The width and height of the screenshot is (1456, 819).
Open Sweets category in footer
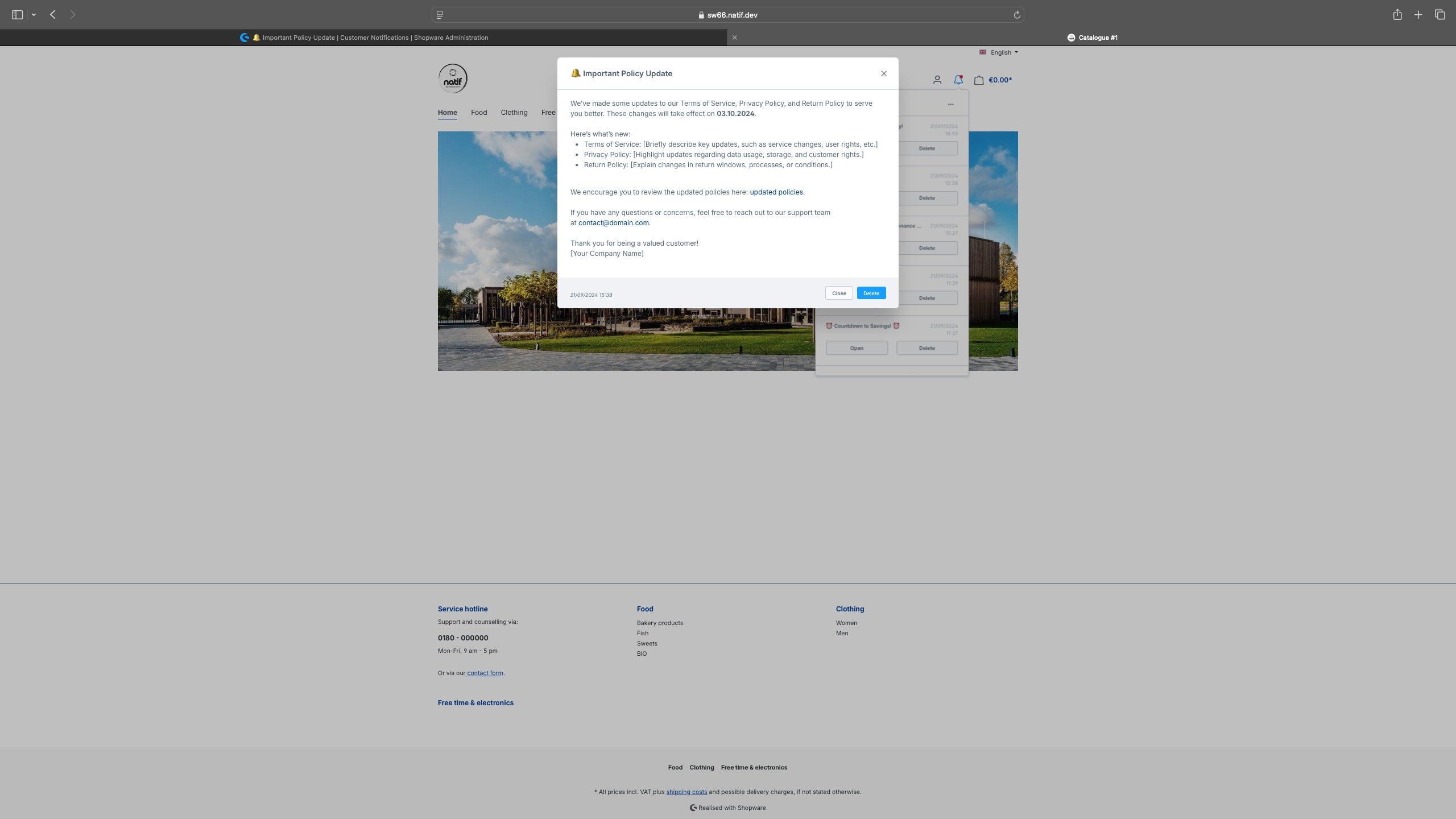point(647,643)
